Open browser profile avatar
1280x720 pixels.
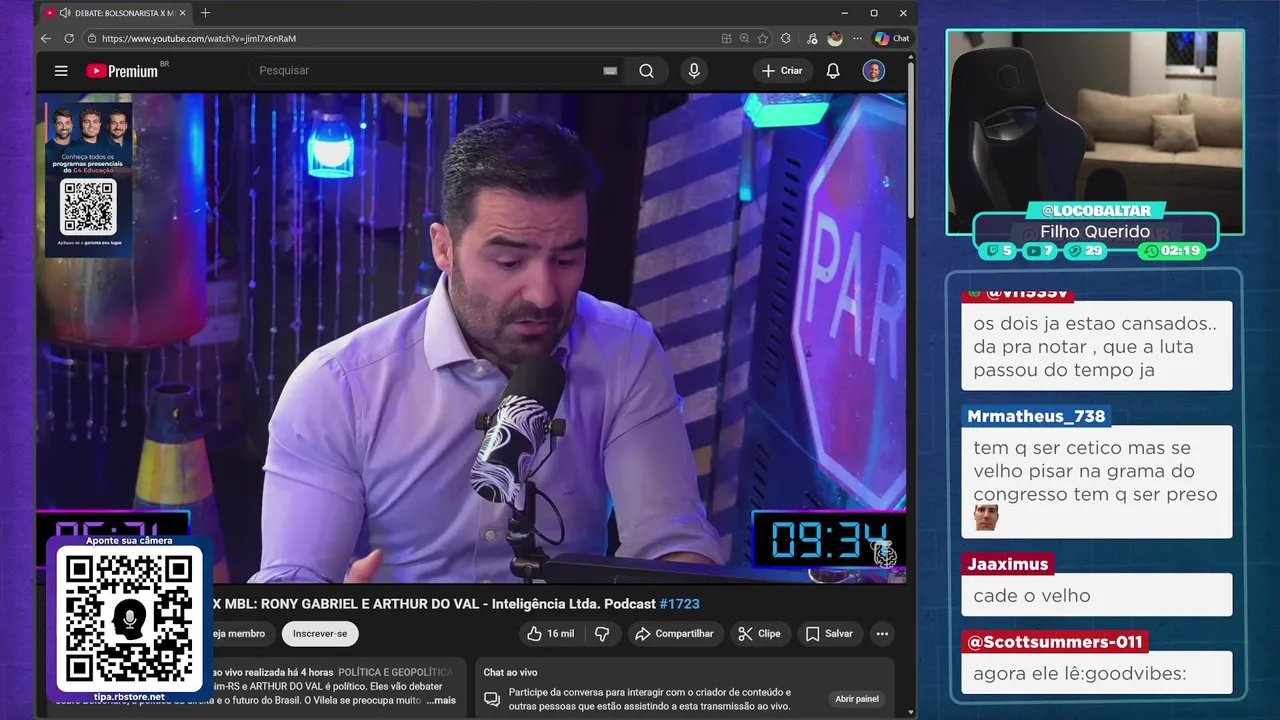[835, 38]
